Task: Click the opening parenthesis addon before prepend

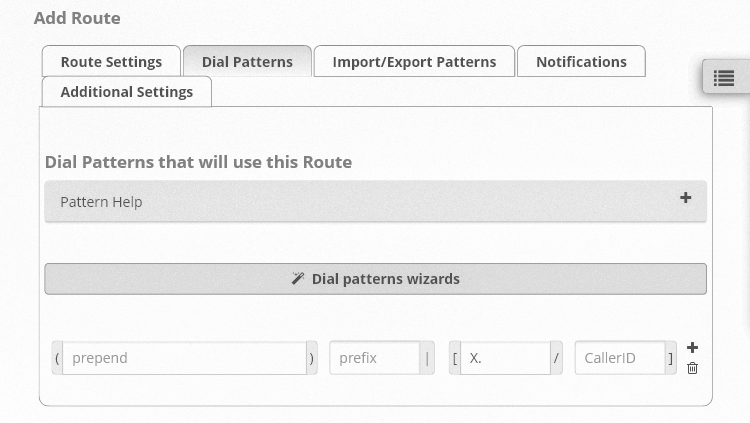Action: (57, 358)
